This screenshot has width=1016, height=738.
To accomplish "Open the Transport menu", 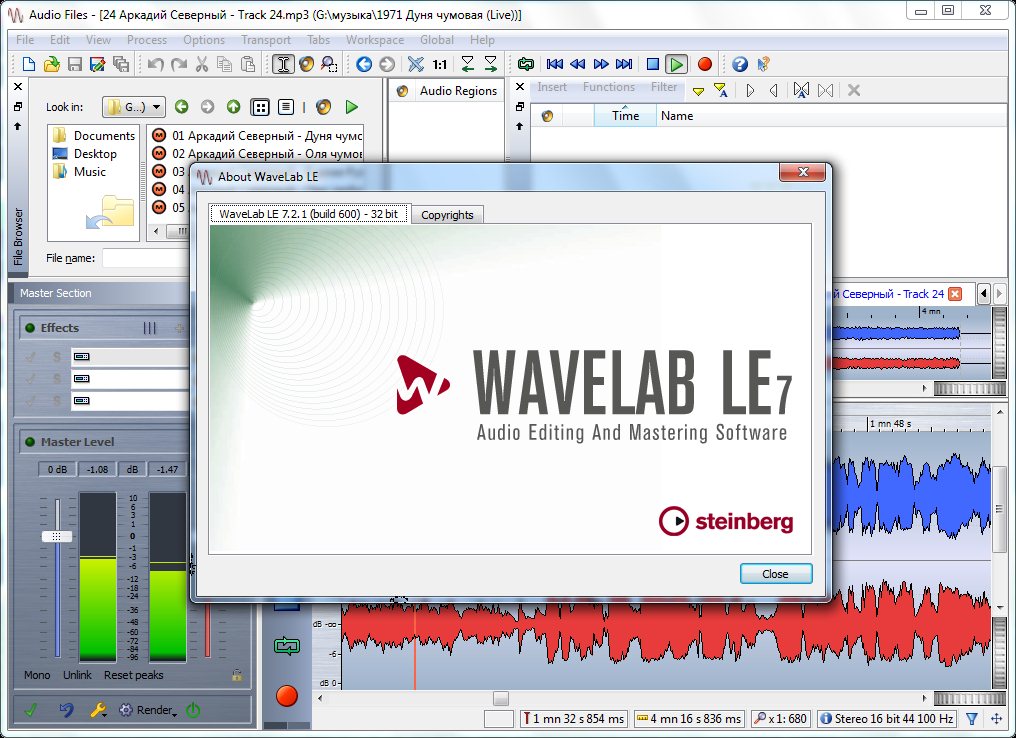I will [x=265, y=40].
